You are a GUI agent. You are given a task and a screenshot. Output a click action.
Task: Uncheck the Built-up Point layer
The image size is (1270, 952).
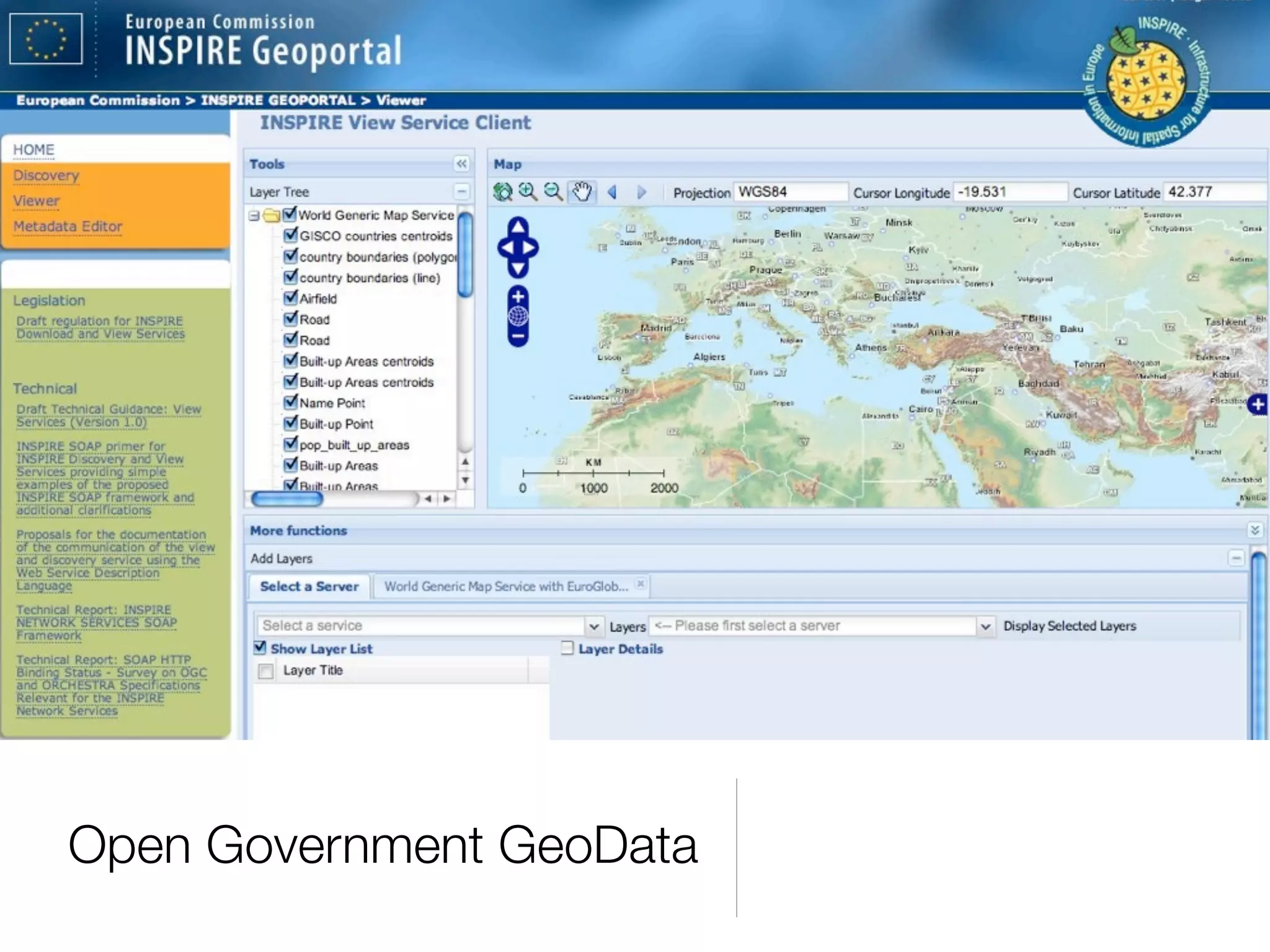pyautogui.click(x=290, y=423)
